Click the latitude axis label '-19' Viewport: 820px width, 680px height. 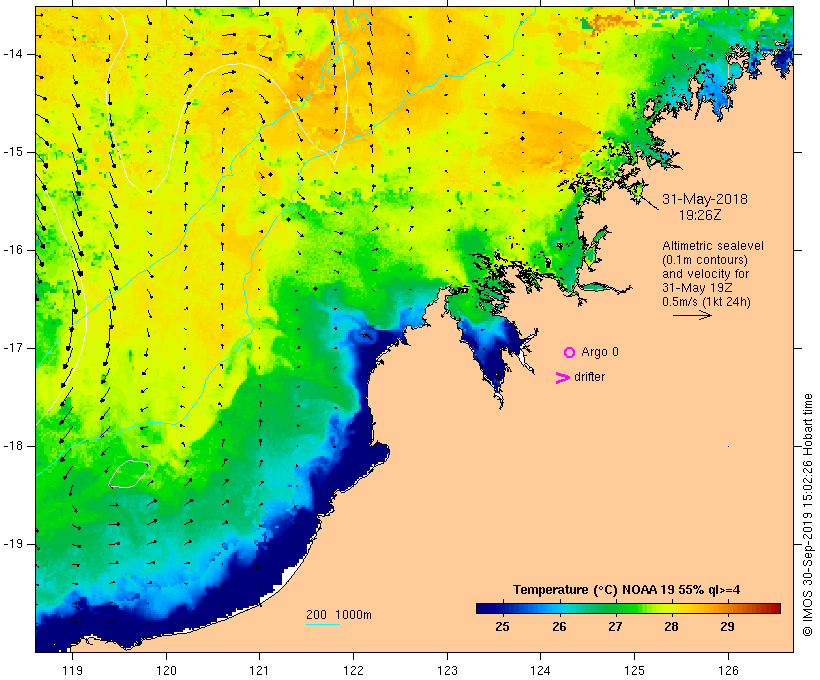click(13, 544)
